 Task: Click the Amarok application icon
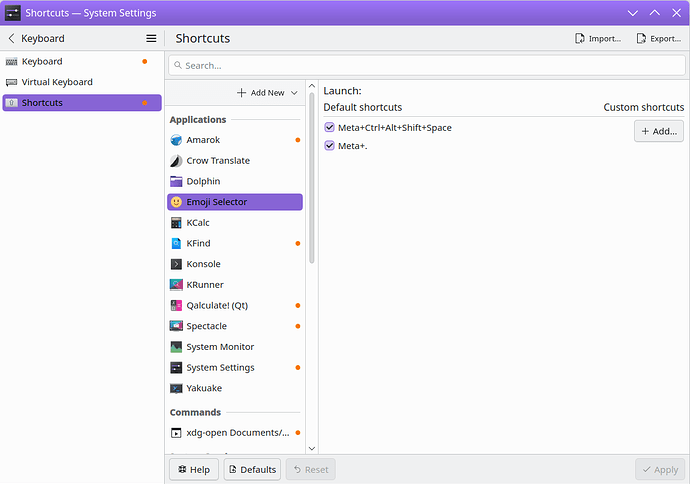[176, 140]
